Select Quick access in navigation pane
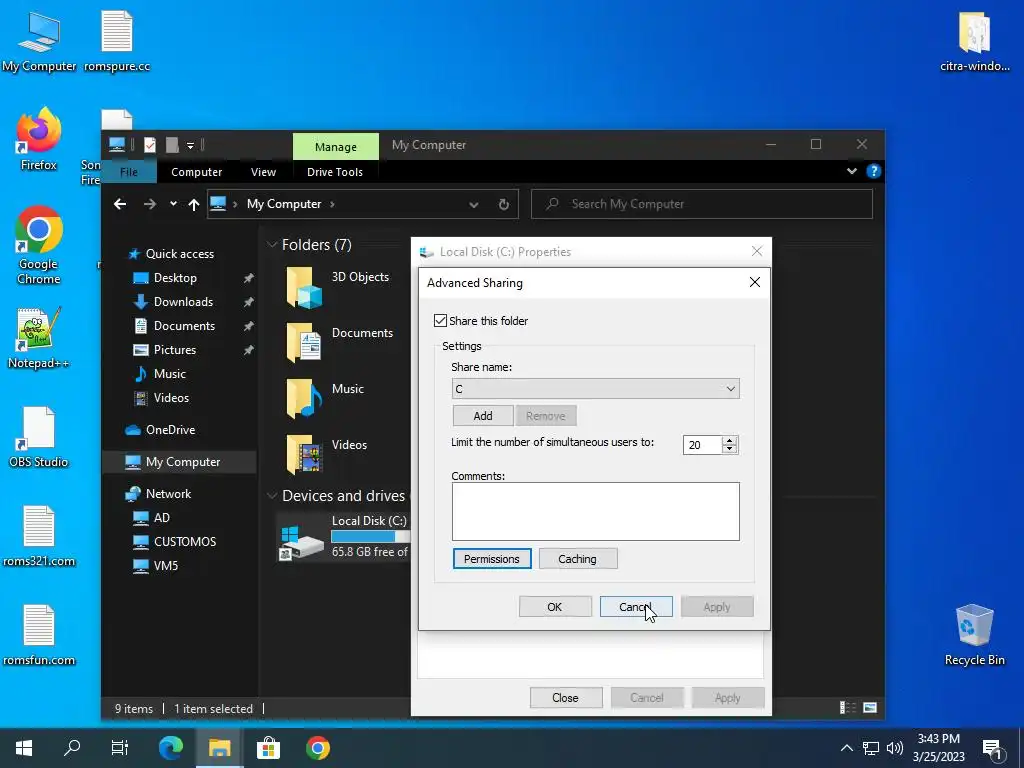This screenshot has width=1024, height=768. tap(180, 254)
